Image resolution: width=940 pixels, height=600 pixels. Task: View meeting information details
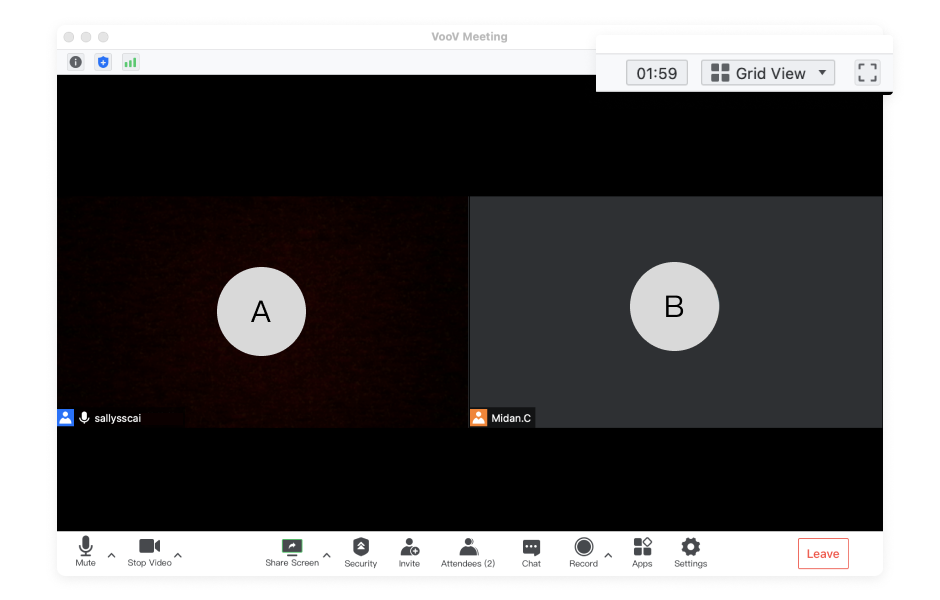(76, 61)
